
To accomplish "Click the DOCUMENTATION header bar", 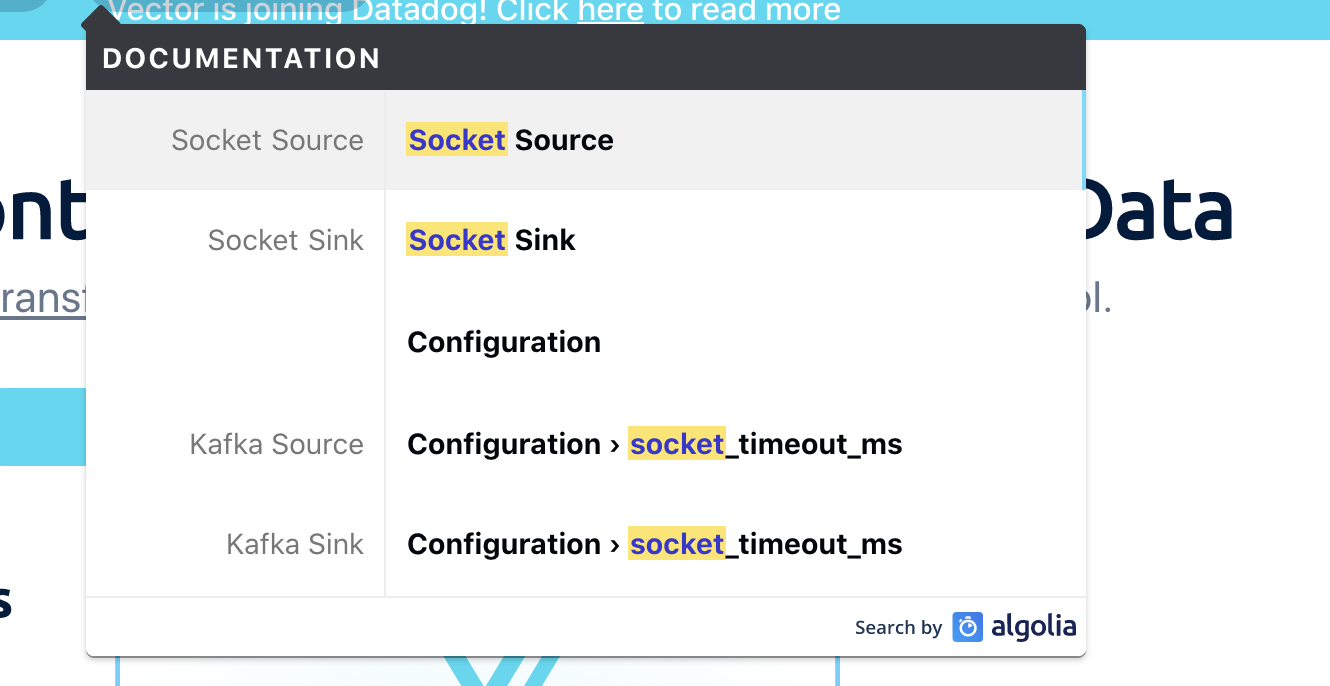I will [x=241, y=57].
